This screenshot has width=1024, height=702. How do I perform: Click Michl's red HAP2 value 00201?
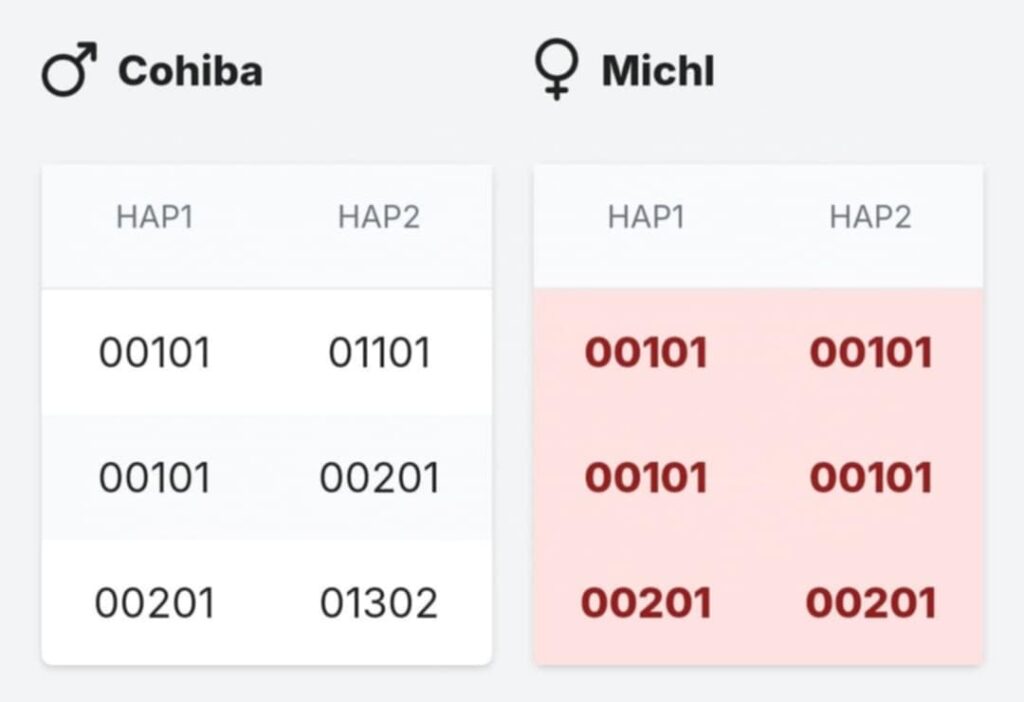871,602
